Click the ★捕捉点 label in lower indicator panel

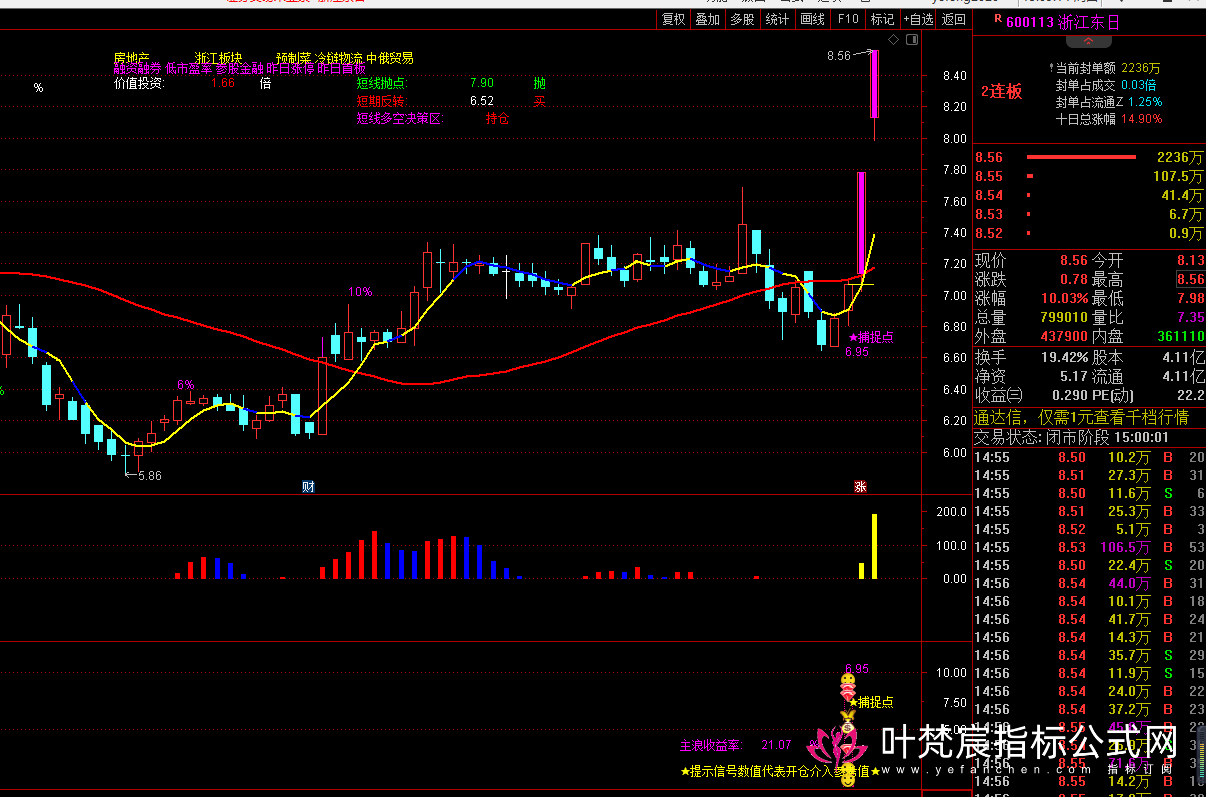pos(870,702)
